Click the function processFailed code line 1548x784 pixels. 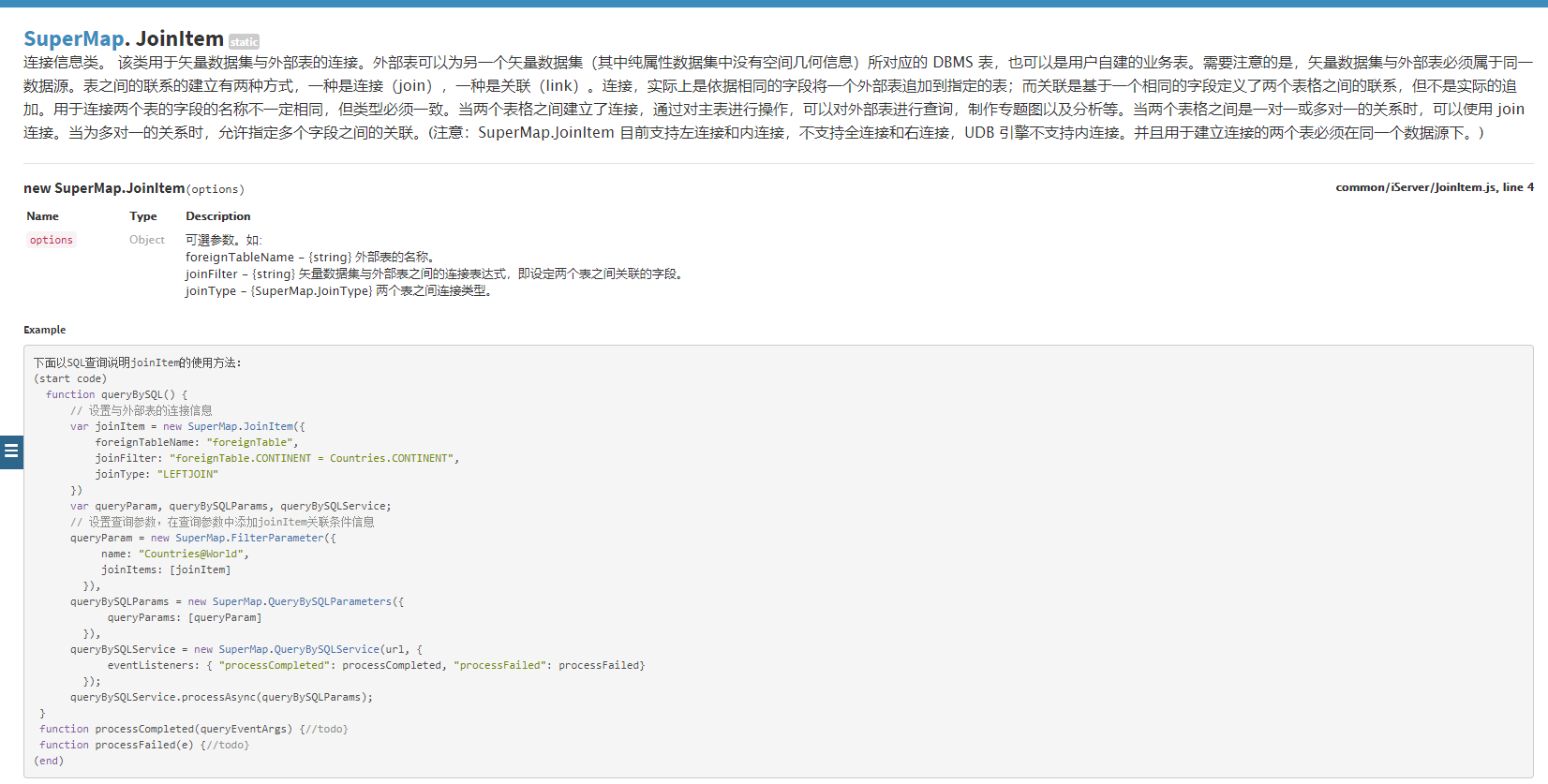pos(144,745)
